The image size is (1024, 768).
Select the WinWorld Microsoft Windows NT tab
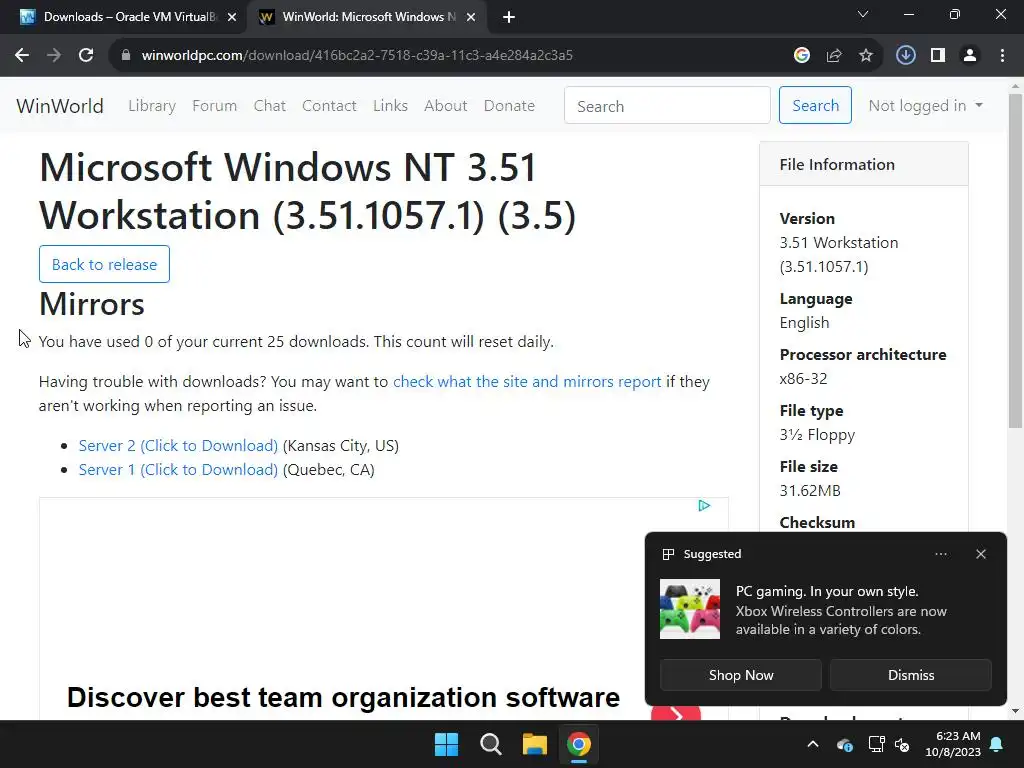tap(368, 17)
